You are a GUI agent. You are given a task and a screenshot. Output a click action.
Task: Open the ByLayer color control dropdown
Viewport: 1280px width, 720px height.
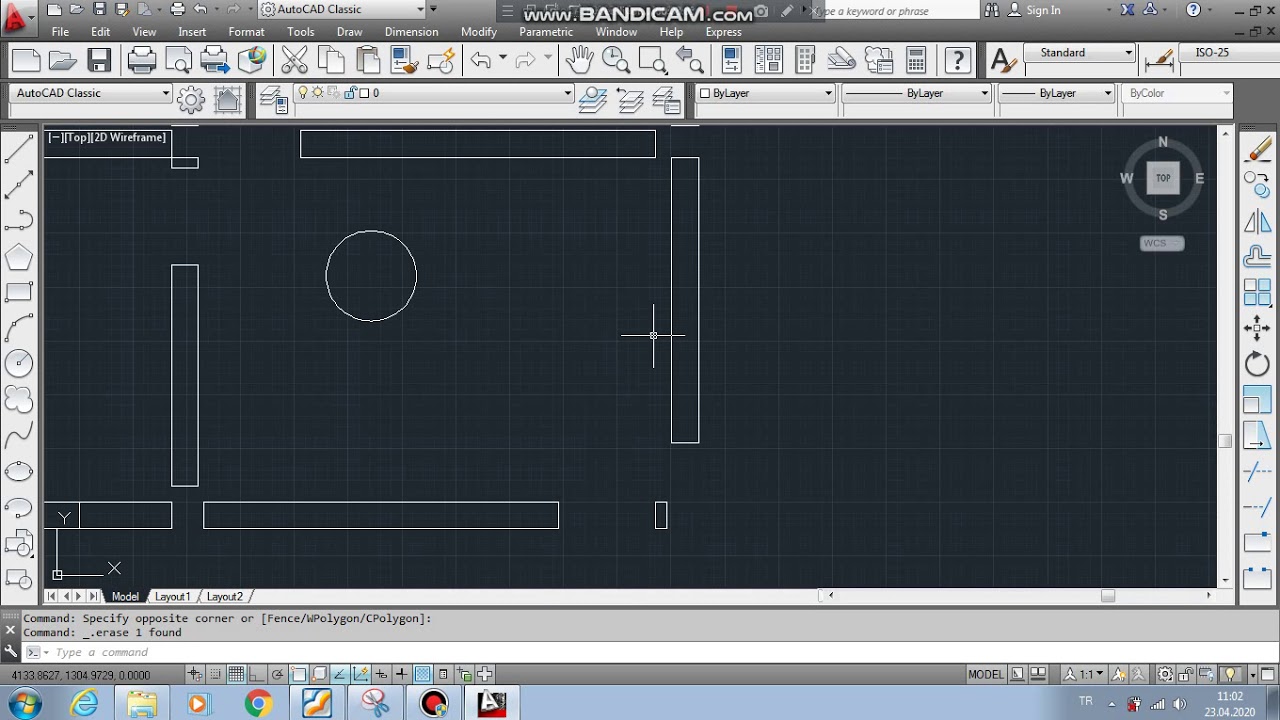point(765,93)
